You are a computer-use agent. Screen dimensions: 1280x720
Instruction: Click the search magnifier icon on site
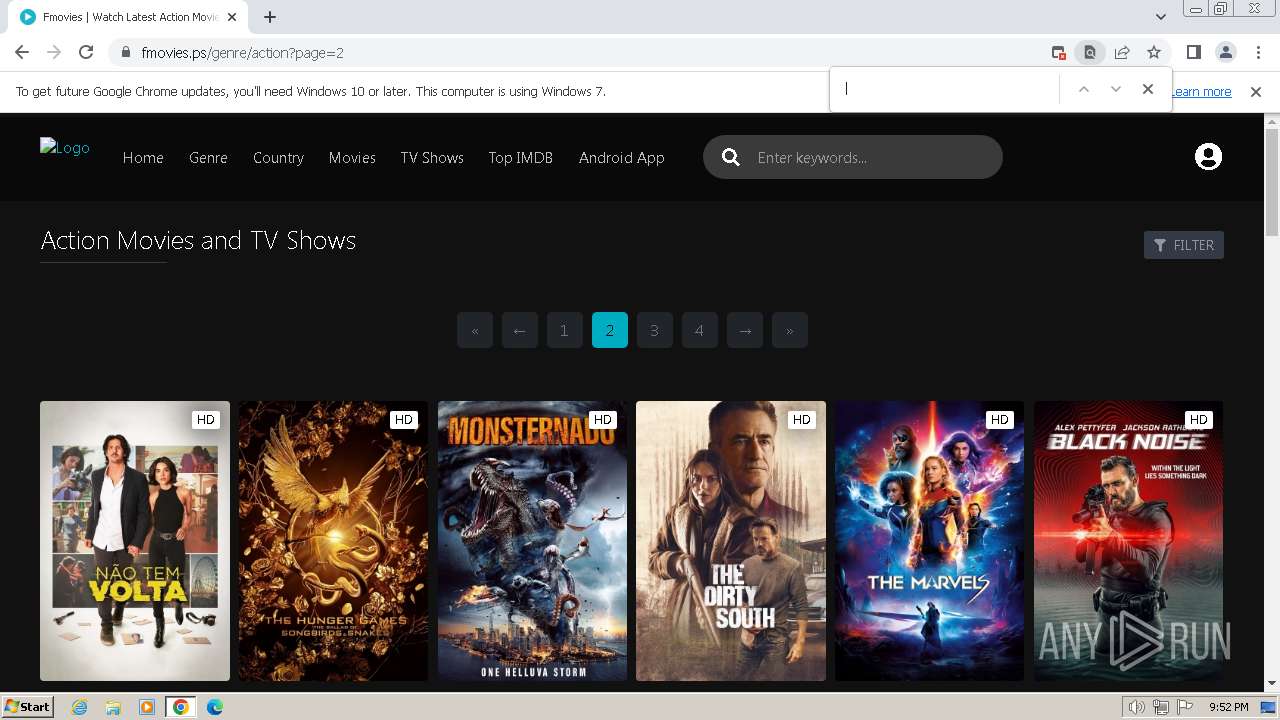[731, 157]
